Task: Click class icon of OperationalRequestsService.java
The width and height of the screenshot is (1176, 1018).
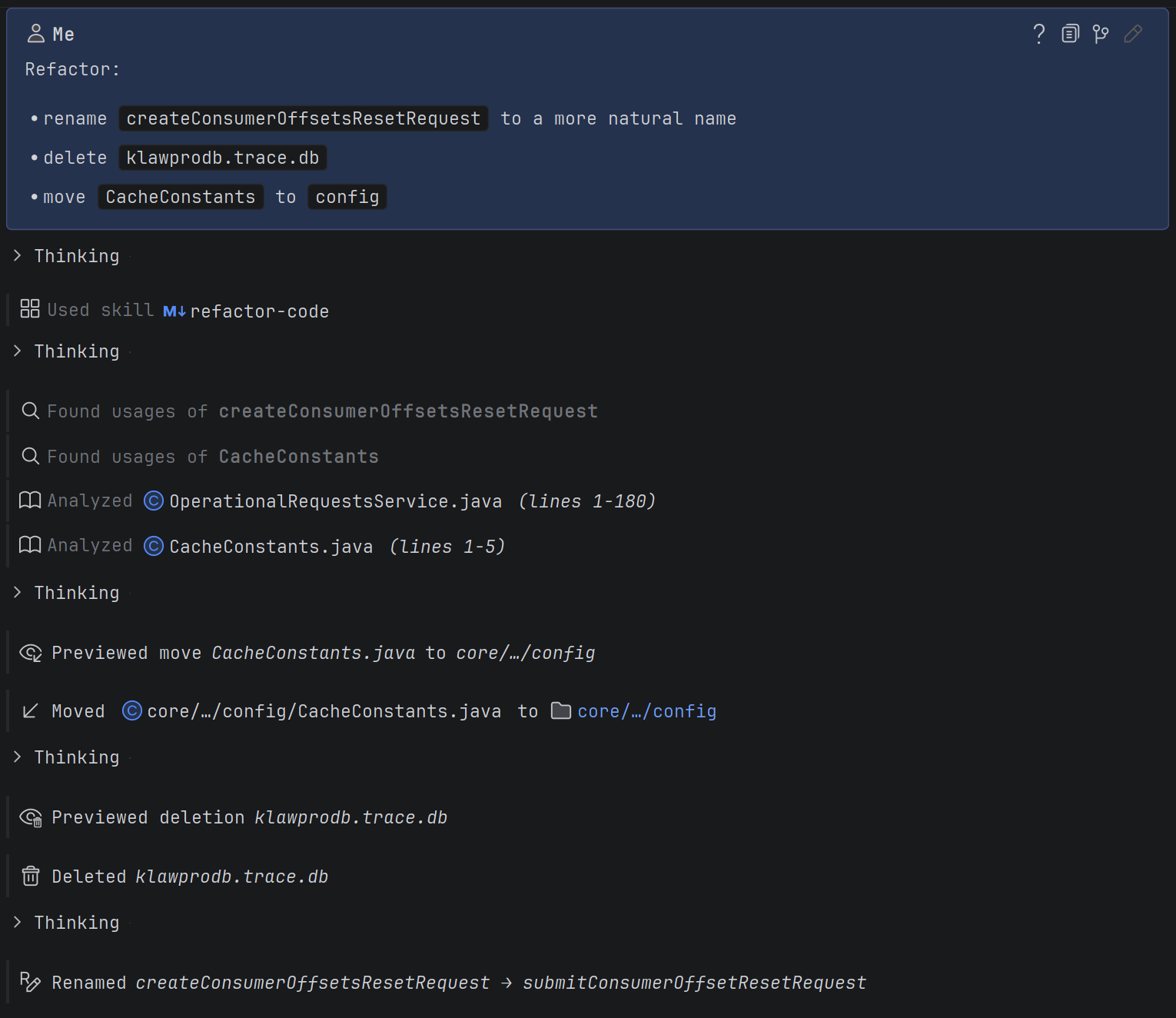Action: pyautogui.click(x=154, y=501)
